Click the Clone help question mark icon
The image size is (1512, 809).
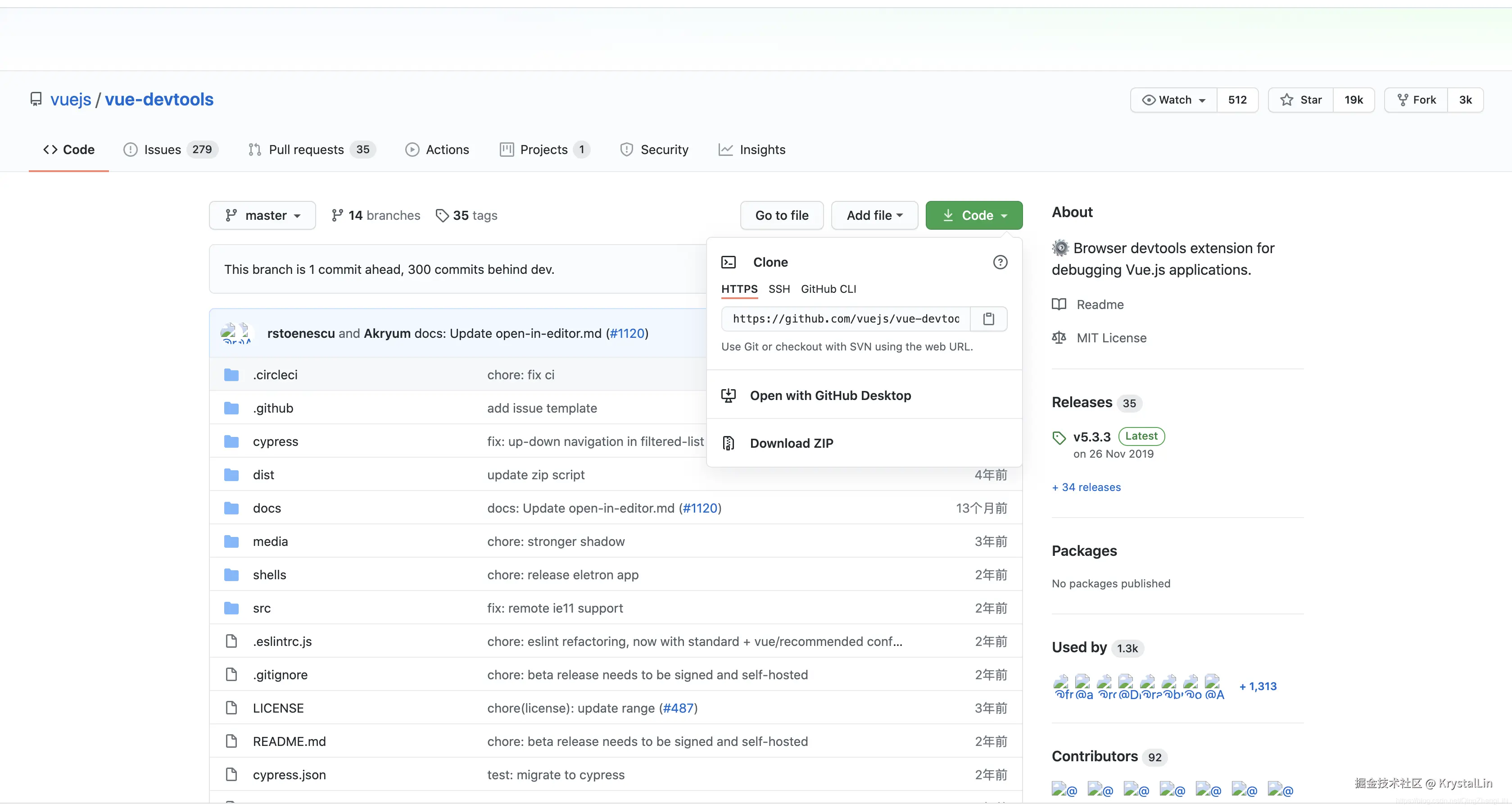[1000, 263]
